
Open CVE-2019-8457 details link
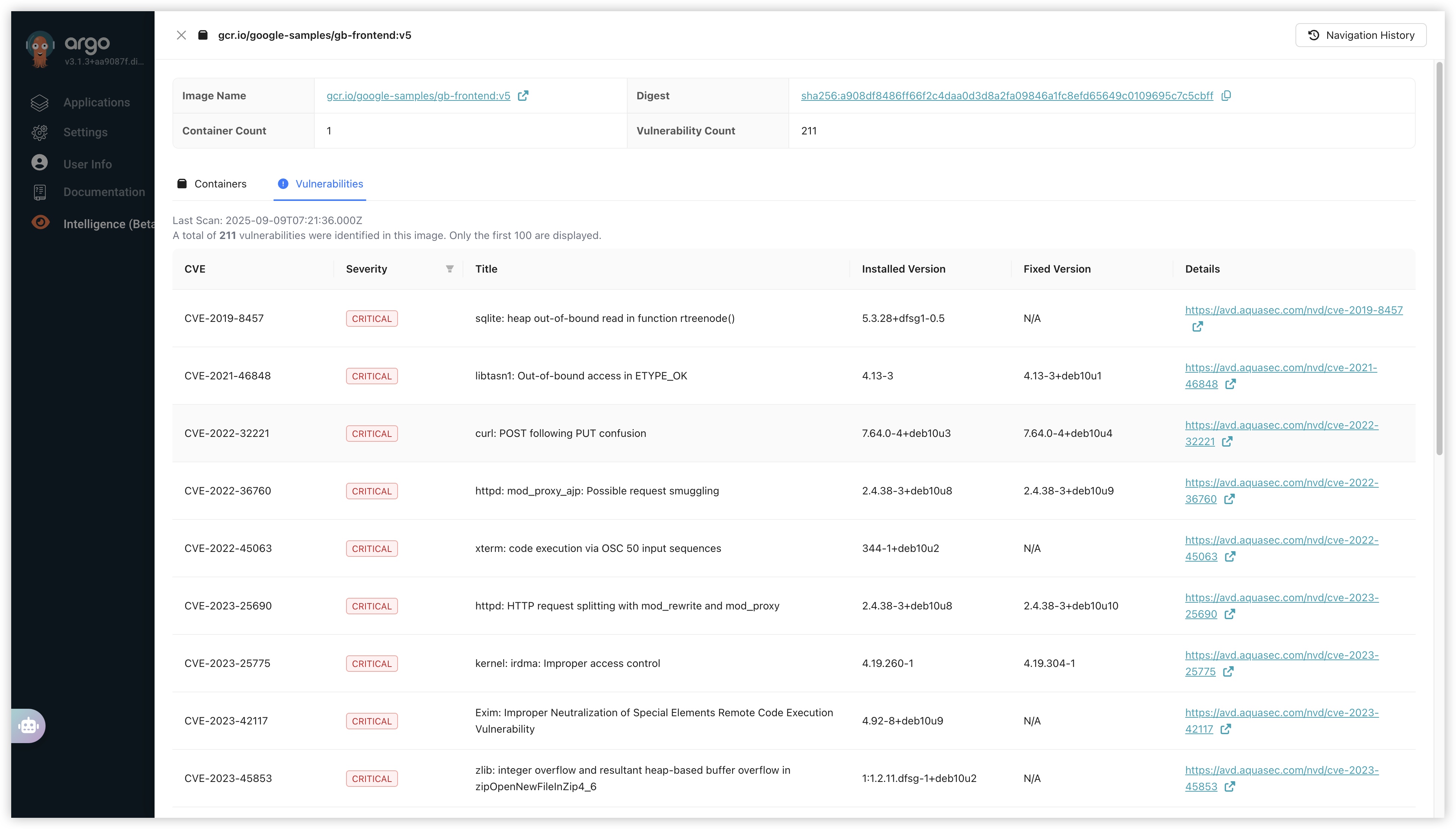point(1293,310)
